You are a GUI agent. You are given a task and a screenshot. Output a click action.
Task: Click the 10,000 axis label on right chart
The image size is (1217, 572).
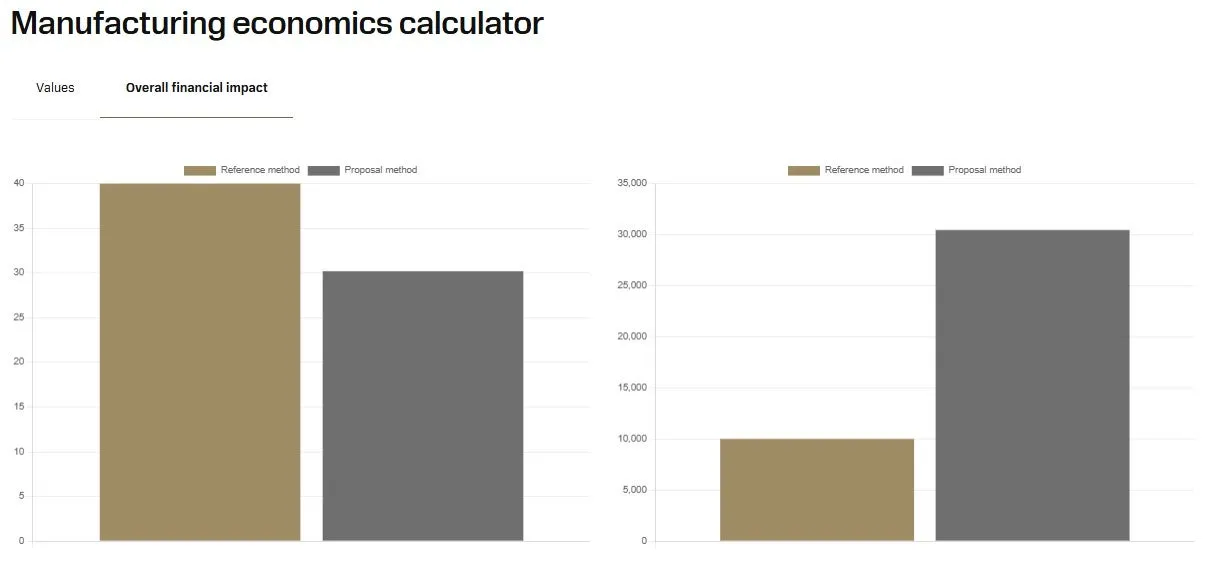(x=632, y=439)
